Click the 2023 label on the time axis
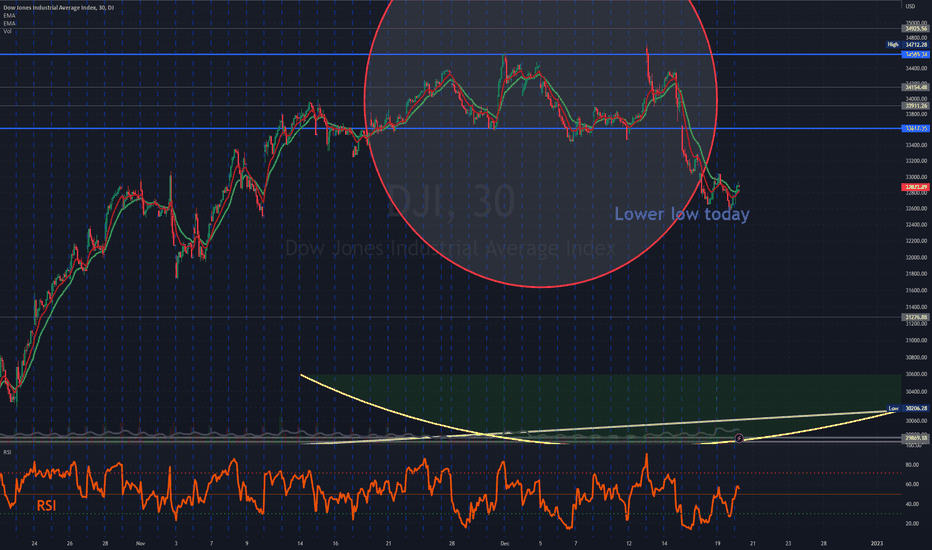 tap(877, 543)
